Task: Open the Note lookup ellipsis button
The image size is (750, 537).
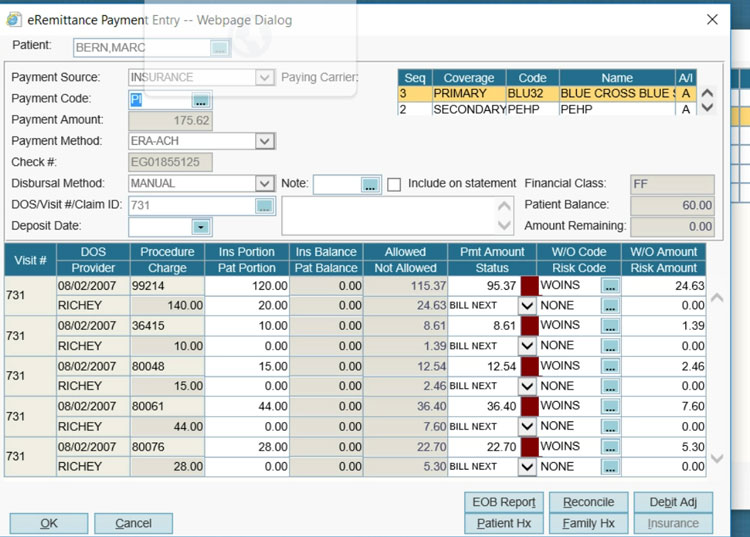Action: (370, 185)
